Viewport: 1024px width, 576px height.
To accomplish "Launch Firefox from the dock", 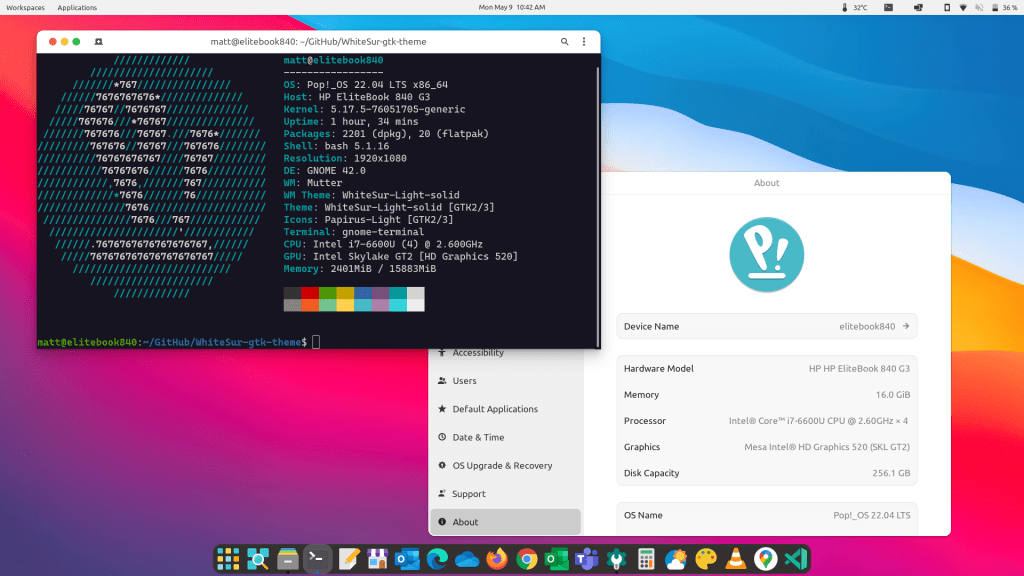I will [497, 559].
